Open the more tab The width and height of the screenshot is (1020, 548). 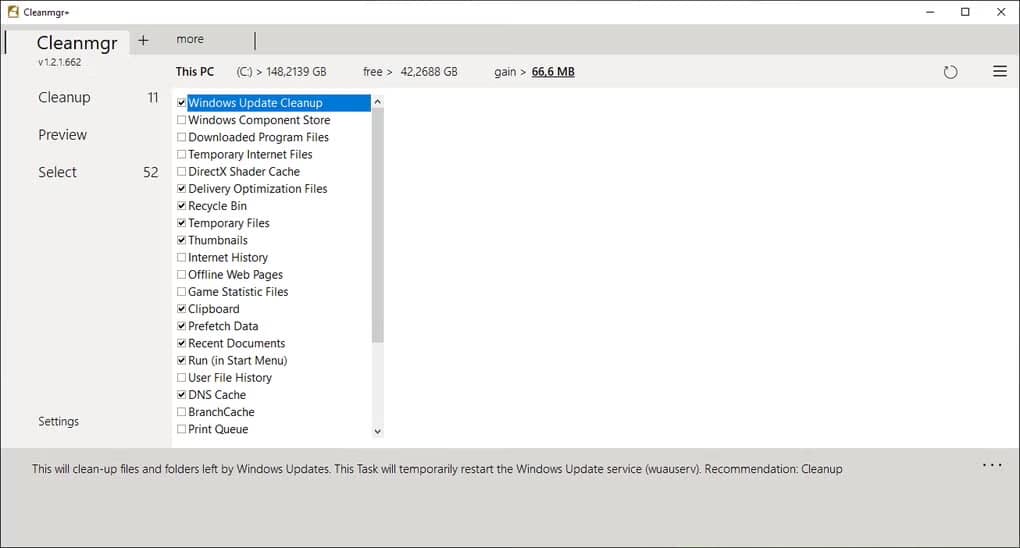coord(190,39)
